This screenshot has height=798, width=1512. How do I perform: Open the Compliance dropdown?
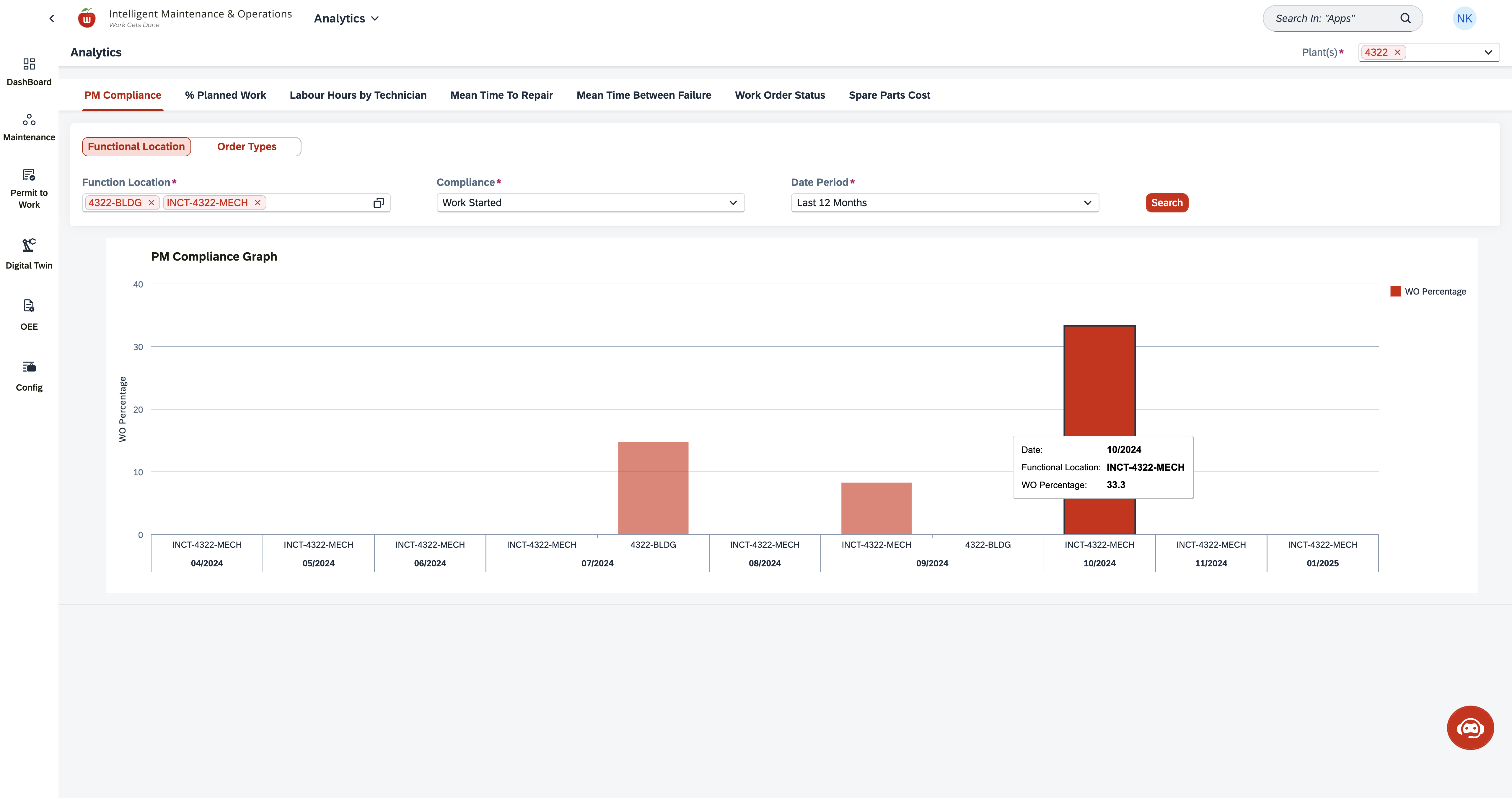pos(591,203)
